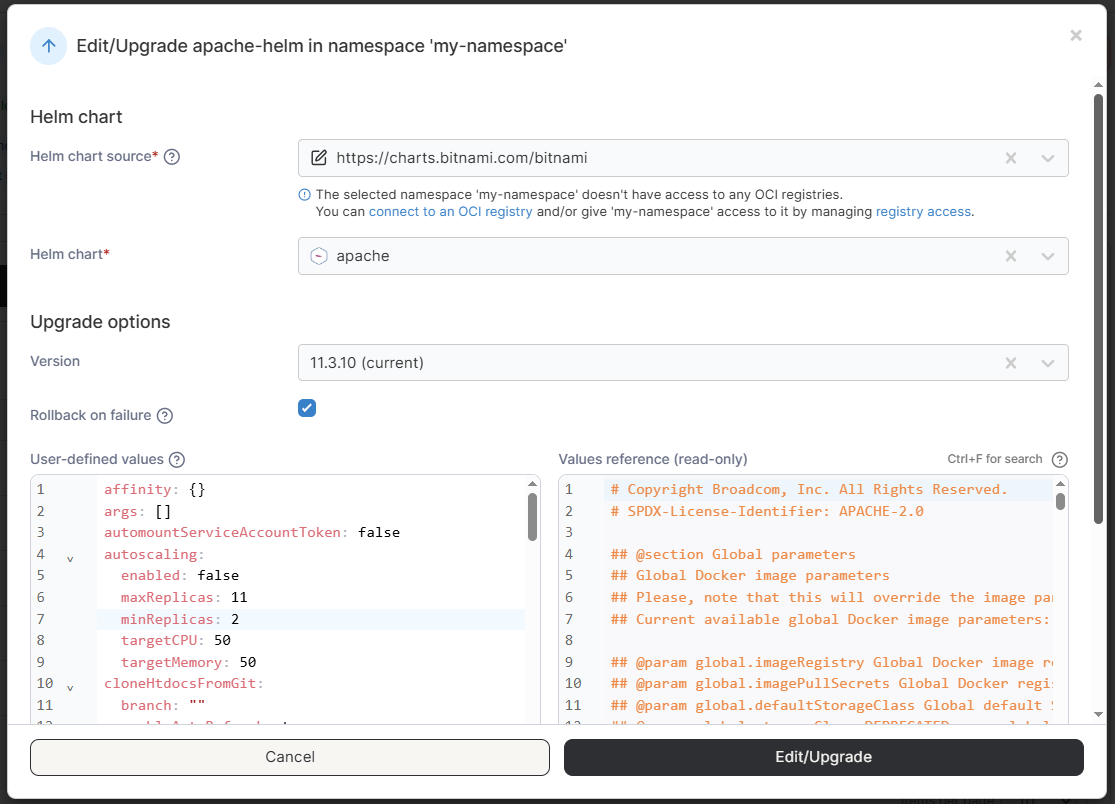Click the help icon beside Rollback on failure
This screenshot has height=804, width=1115.
165,416
